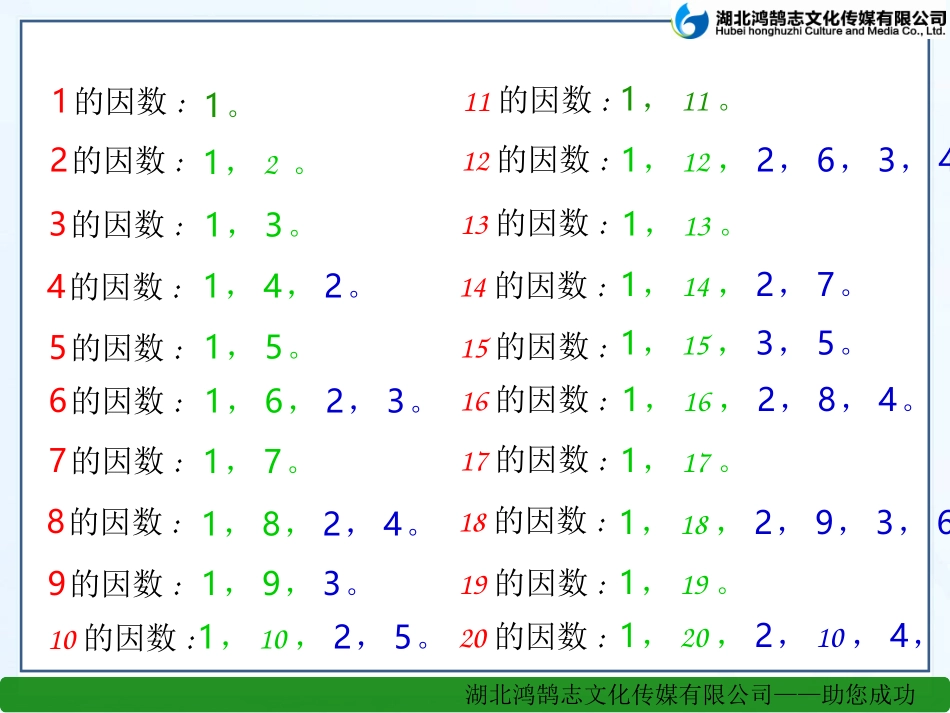Click the label '9 的因数'

pyautogui.click(x=106, y=583)
